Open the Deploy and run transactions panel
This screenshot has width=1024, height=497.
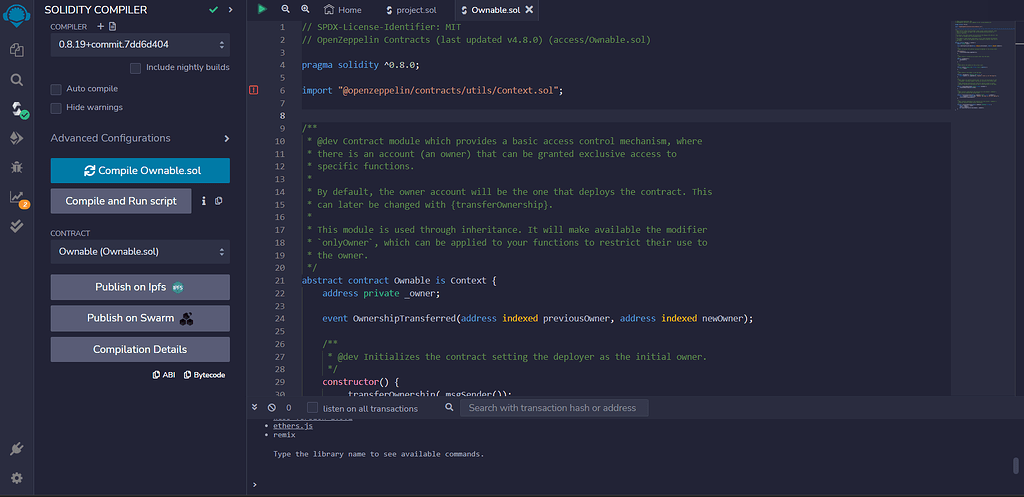16,137
